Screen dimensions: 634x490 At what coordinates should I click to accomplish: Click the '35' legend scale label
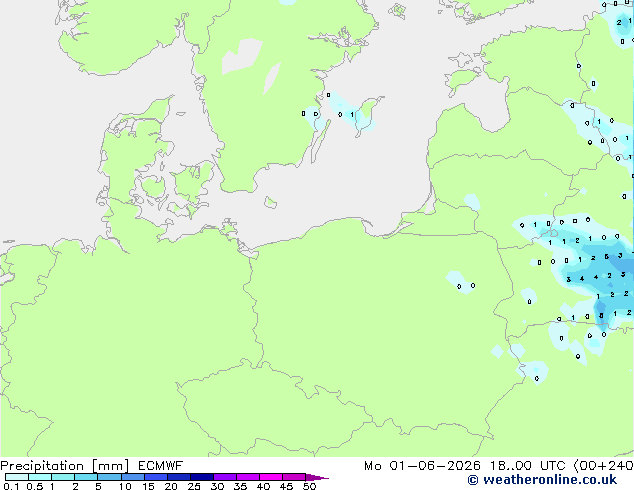click(x=240, y=486)
